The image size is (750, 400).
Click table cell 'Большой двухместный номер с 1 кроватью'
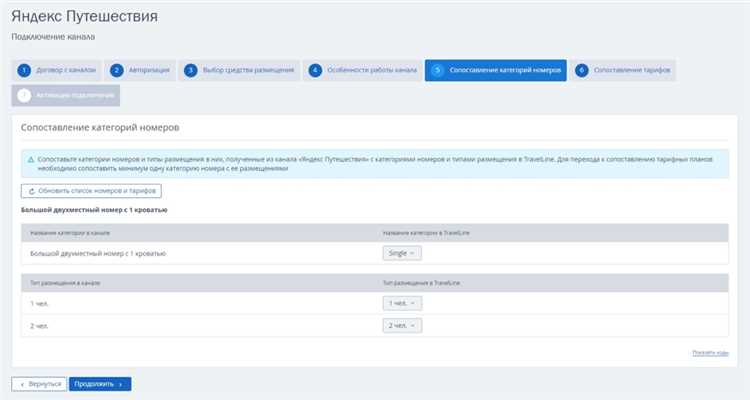[98, 254]
